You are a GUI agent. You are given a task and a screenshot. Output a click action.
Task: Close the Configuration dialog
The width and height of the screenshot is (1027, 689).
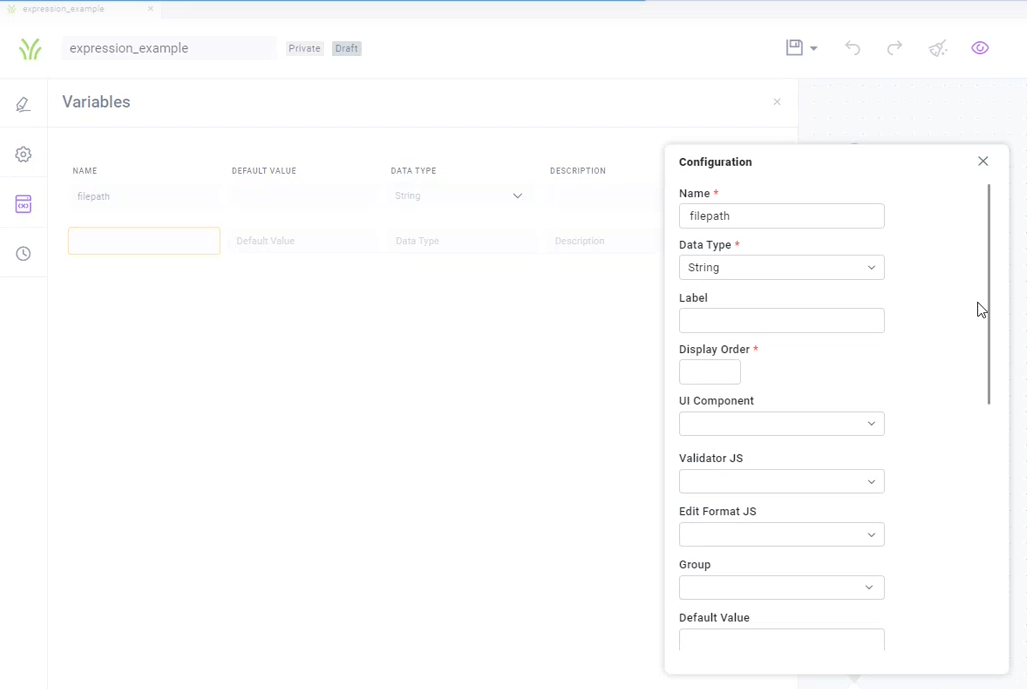pos(983,161)
